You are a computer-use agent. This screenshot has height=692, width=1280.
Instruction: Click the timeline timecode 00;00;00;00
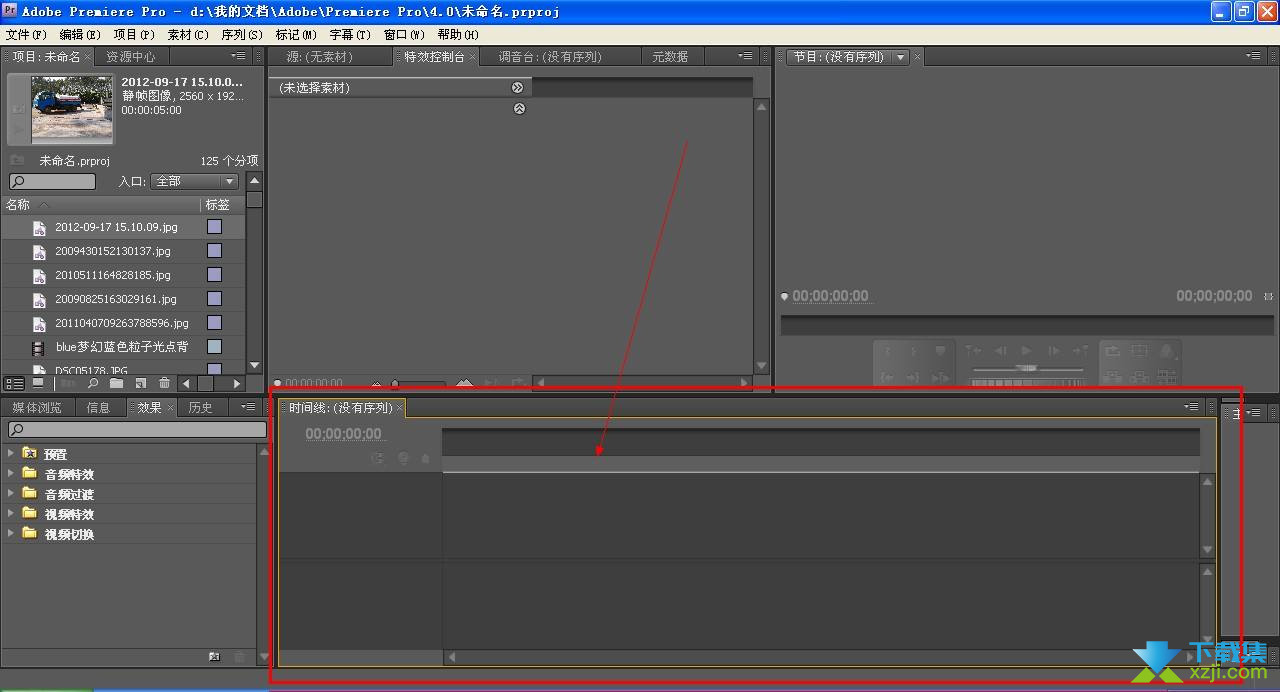[x=344, y=434]
